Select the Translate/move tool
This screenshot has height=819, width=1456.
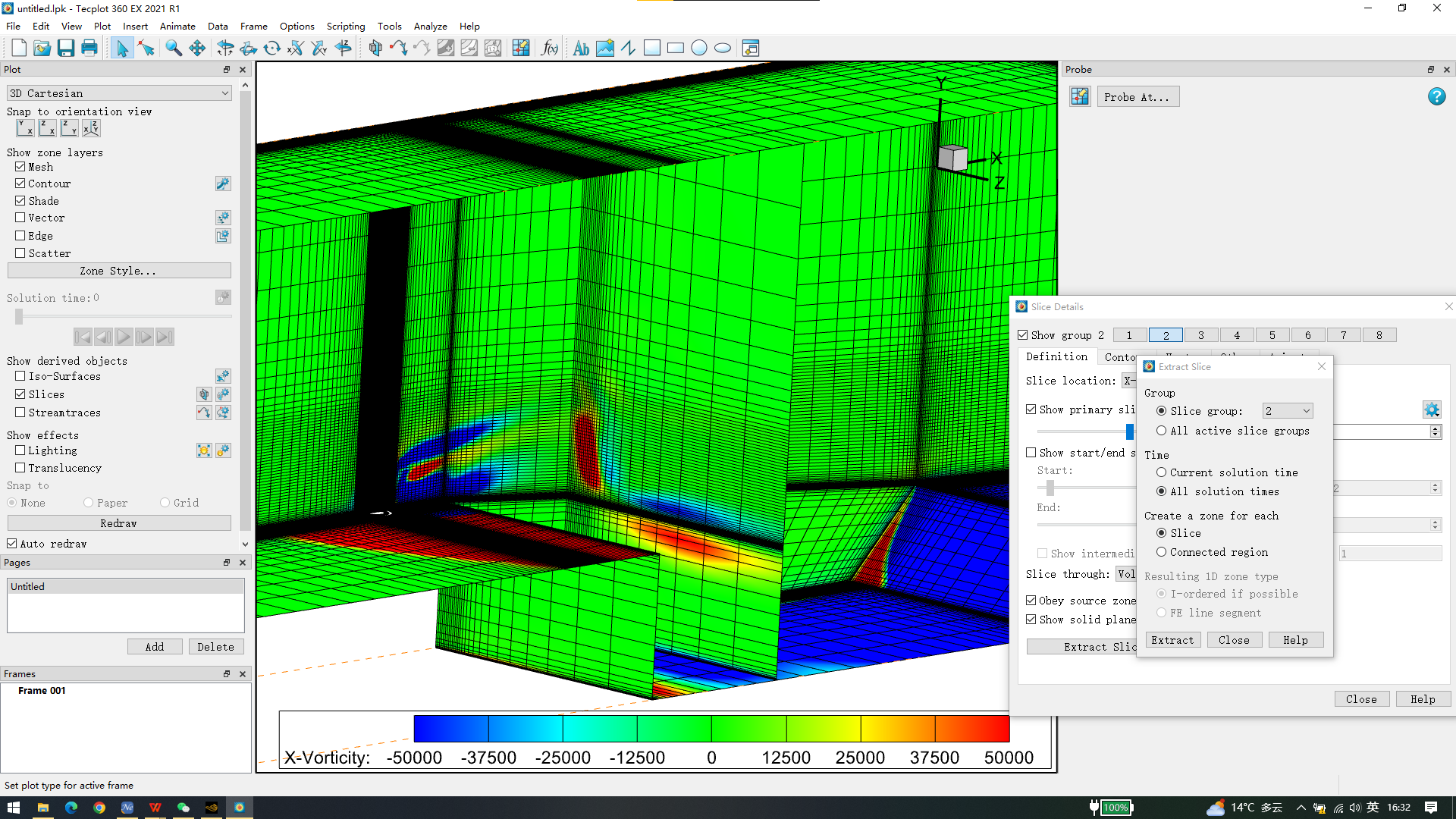(x=197, y=49)
